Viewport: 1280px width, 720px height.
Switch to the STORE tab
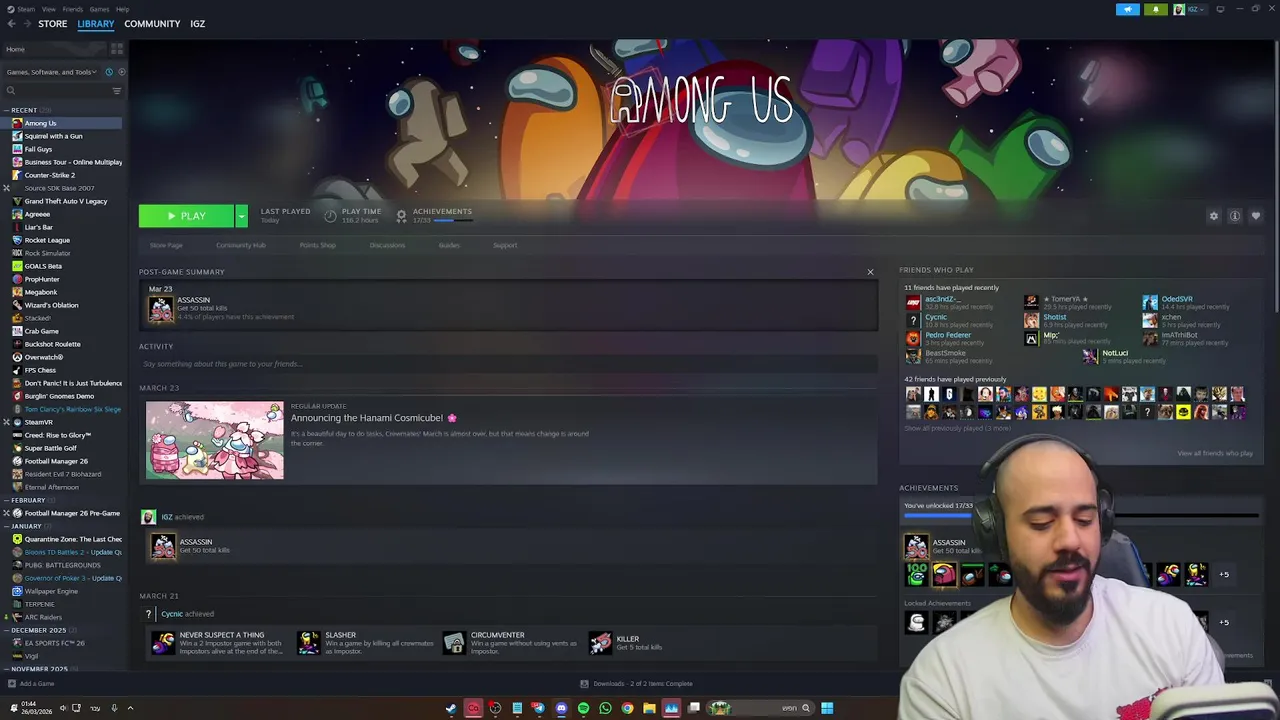(53, 24)
